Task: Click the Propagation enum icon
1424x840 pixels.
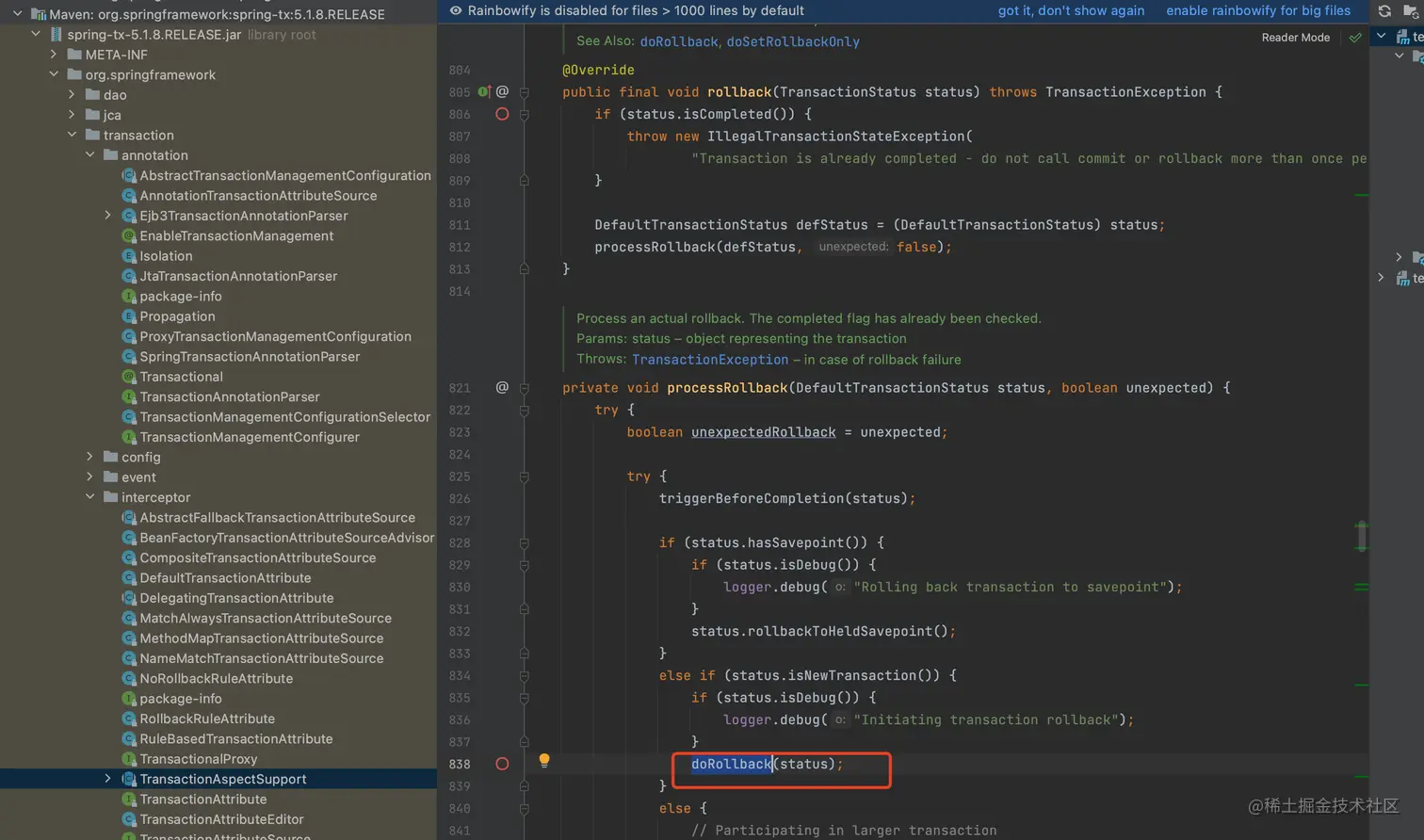Action: (129, 316)
